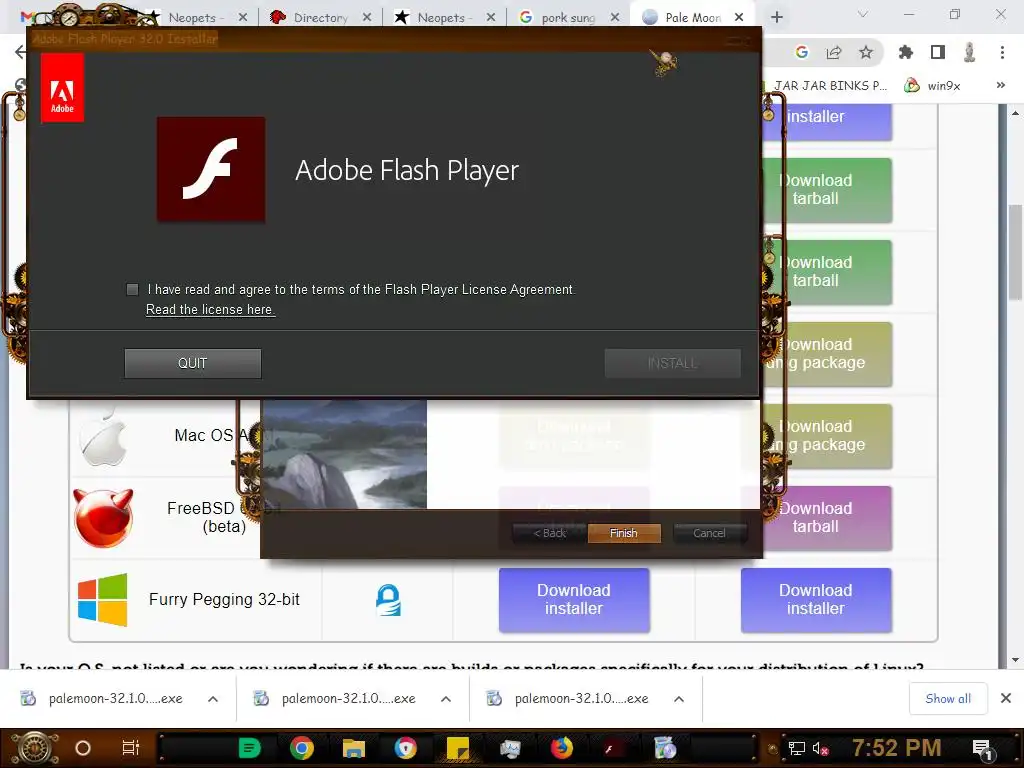Click Download installer for Furry Pegging 32-bit, left

tap(574, 600)
